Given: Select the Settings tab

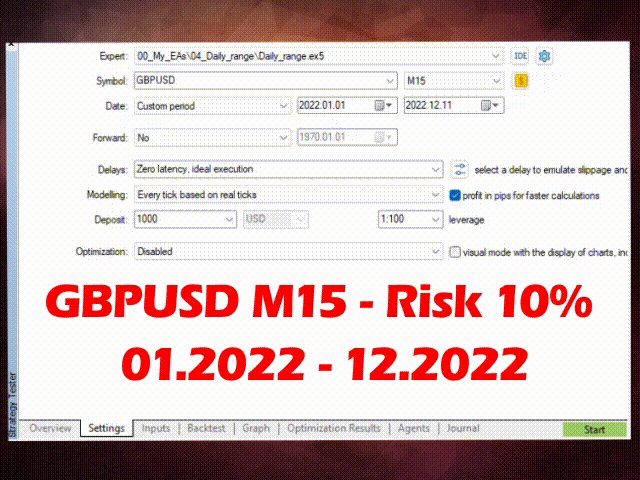Looking at the screenshot, I should tap(107, 428).
